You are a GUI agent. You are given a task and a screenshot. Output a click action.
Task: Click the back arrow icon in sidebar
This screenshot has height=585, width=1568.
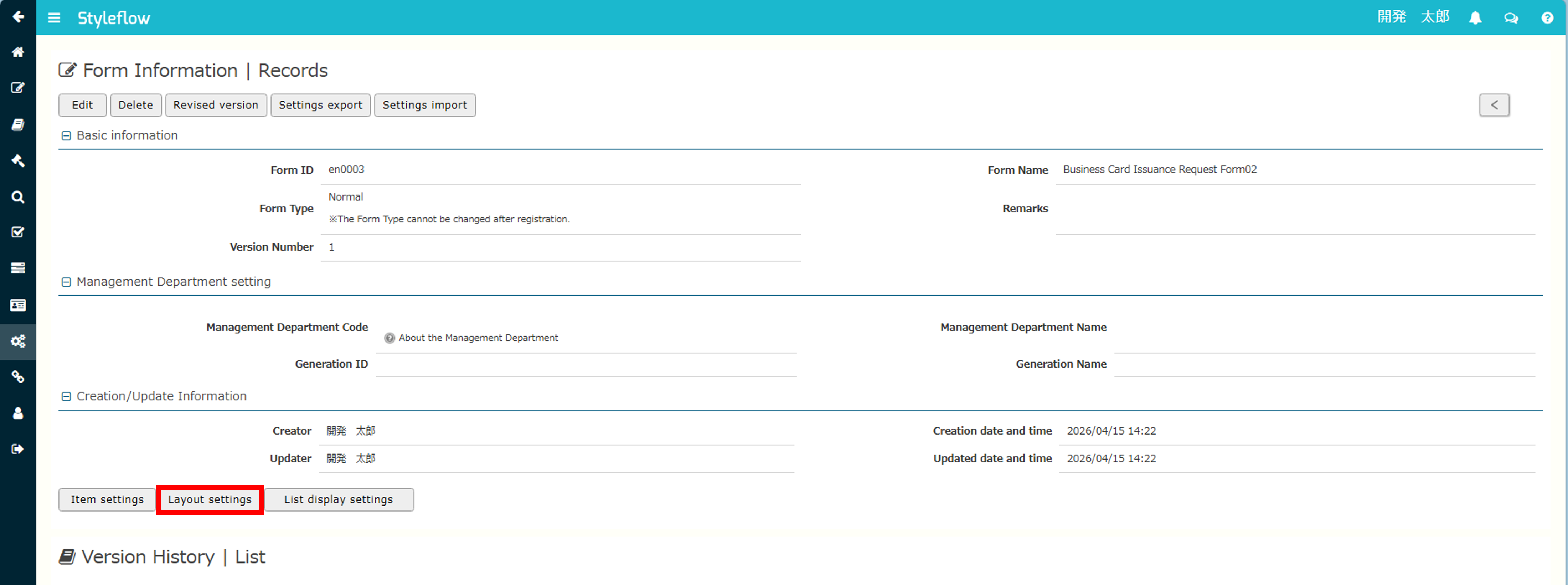(18, 17)
